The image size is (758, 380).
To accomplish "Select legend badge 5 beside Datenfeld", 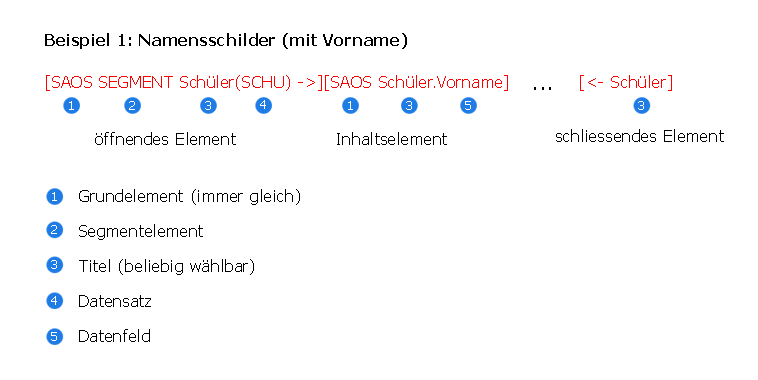I will click(x=55, y=336).
